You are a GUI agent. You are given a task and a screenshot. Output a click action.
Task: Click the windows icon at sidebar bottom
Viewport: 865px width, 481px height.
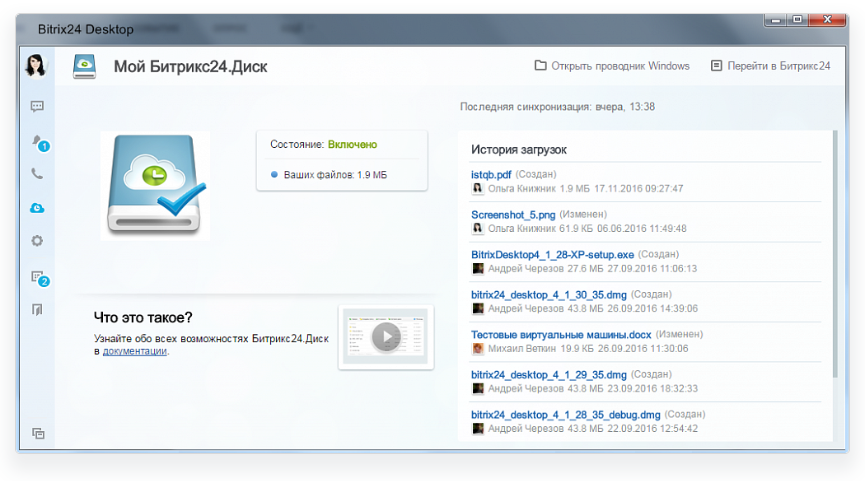pyautogui.click(x=38, y=434)
